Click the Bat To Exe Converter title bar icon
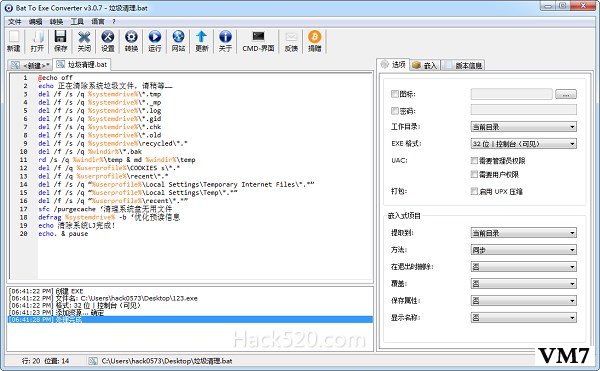The width and height of the screenshot is (600, 371). click(8, 8)
